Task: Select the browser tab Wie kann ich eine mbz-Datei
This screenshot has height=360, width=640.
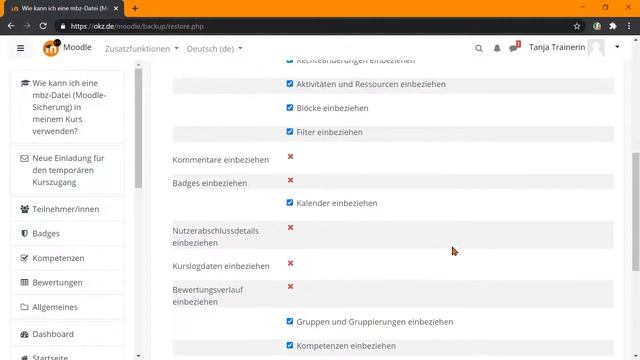Action: pos(63,9)
